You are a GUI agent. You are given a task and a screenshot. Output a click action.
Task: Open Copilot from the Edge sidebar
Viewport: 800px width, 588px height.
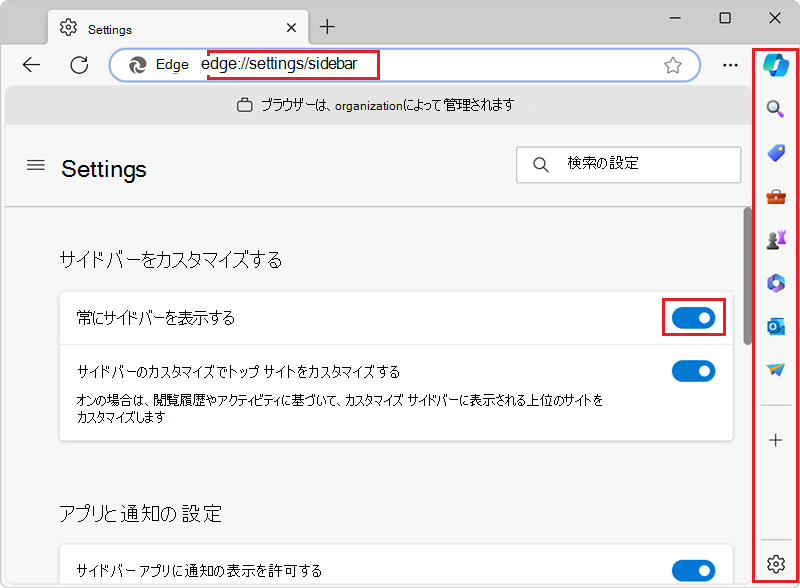(x=775, y=64)
